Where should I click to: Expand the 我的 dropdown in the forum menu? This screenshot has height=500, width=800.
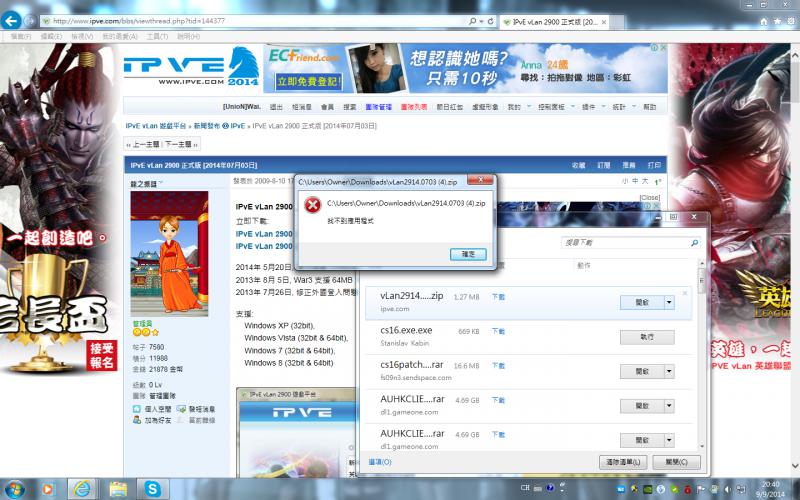(x=529, y=107)
